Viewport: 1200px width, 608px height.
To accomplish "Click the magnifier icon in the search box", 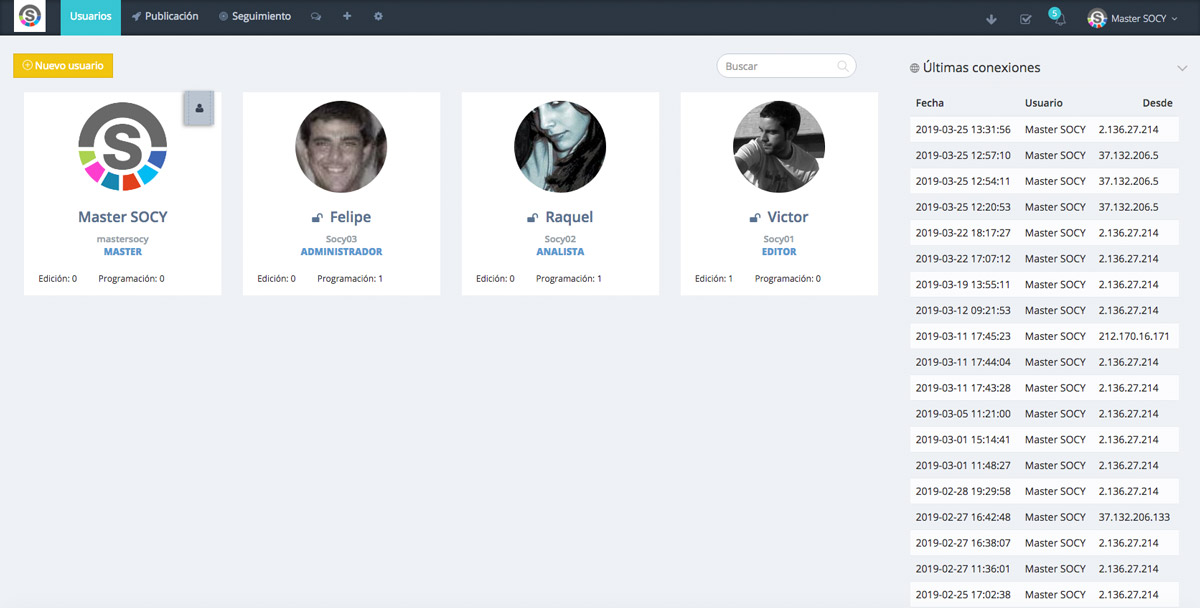I will coord(843,66).
